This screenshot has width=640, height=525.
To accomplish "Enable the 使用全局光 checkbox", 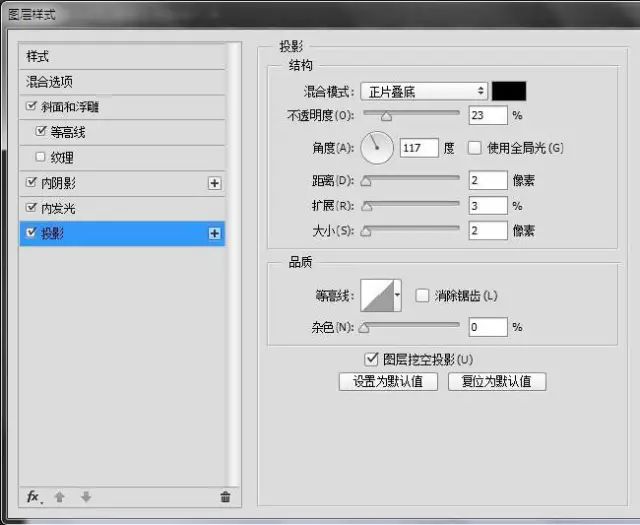I will pos(474,148).
